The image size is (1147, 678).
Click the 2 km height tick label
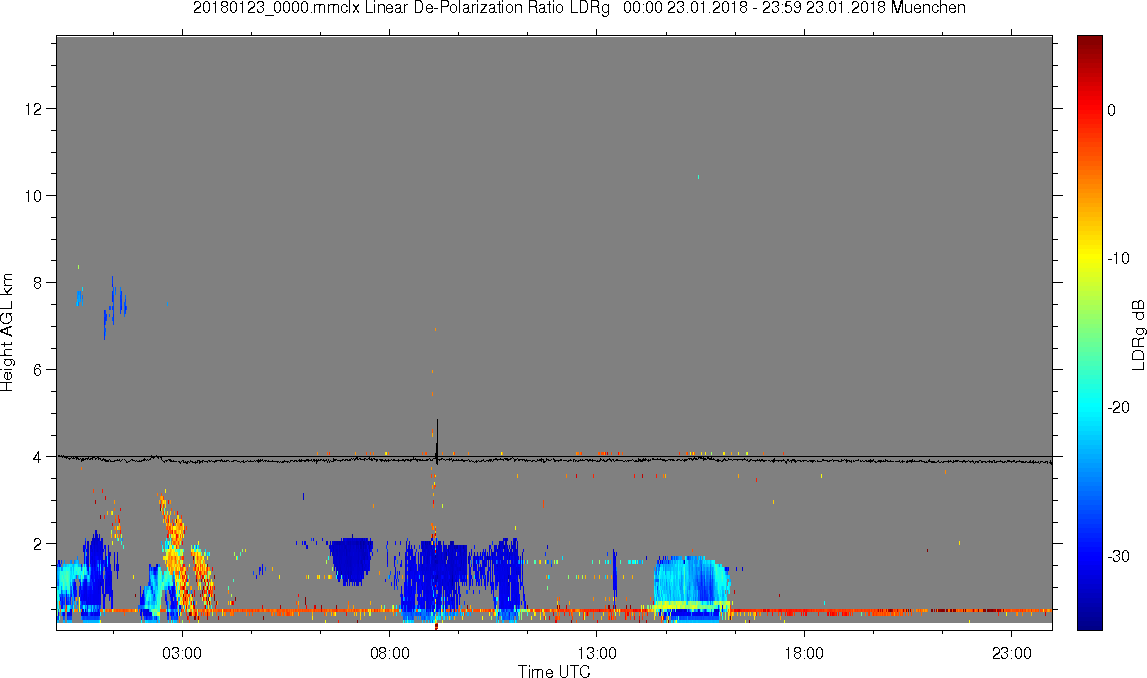38,543
